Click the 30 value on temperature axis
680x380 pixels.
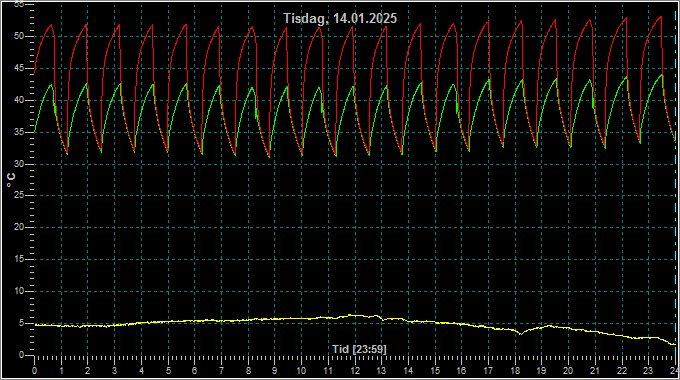click(x=19, y=164)
